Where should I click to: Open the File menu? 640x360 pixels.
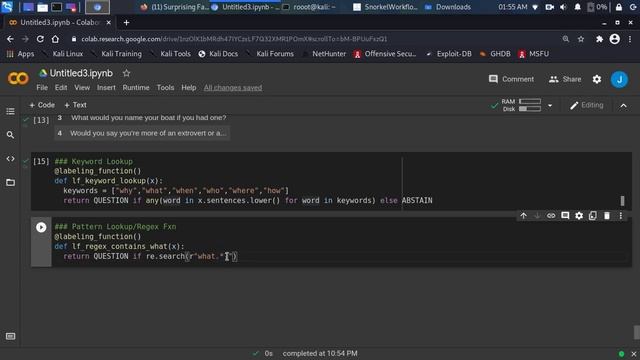(x=42, y=88)
